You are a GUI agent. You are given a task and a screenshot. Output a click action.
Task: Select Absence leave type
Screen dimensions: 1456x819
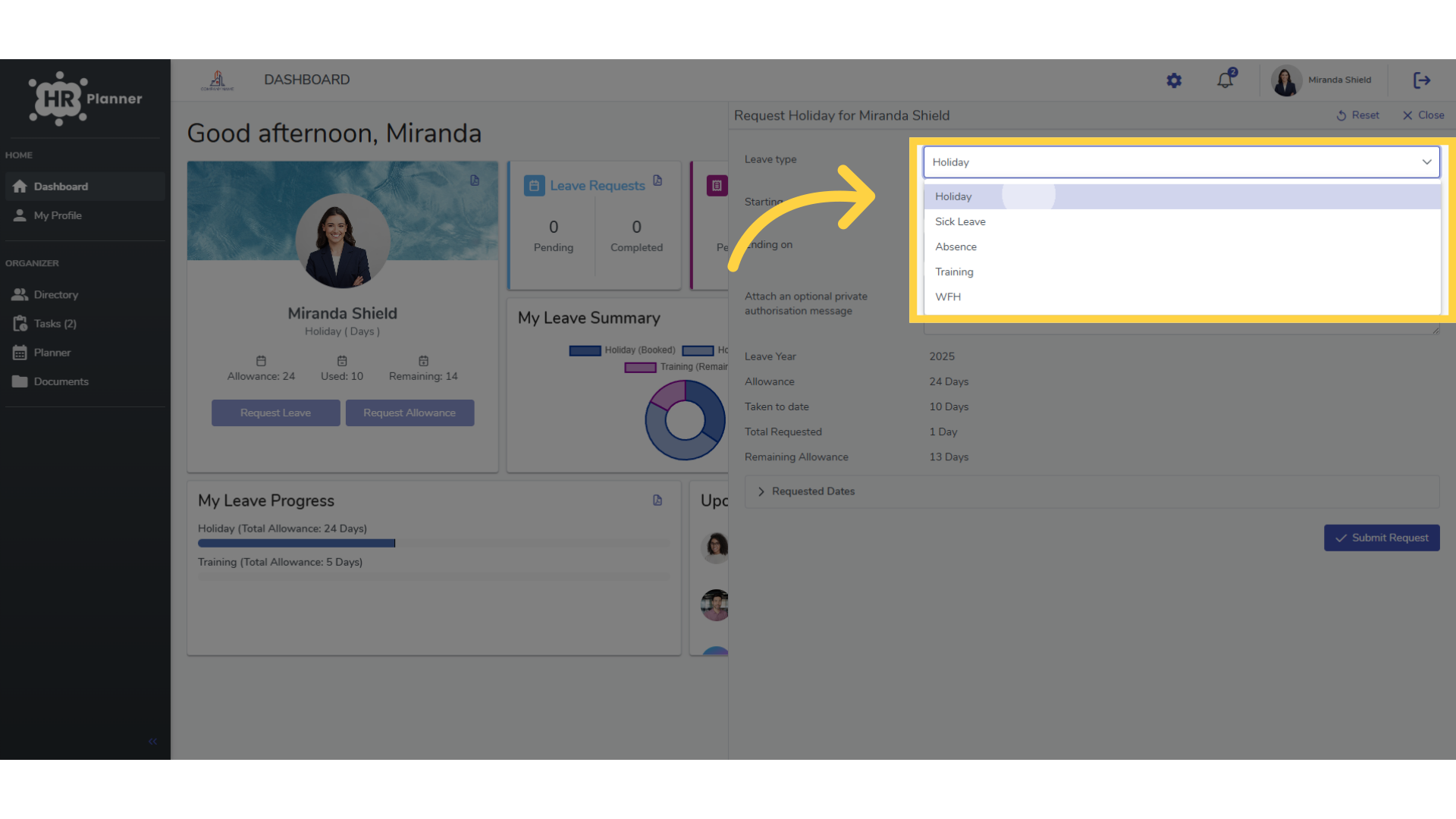[1181, 246]
